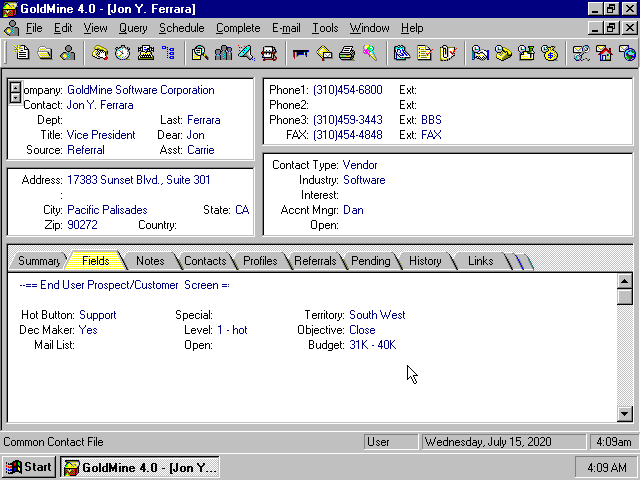This screenshot has height=480, width=640.
Task: Click the fields pane scrollbar thumb
Action: pos(625,297)
